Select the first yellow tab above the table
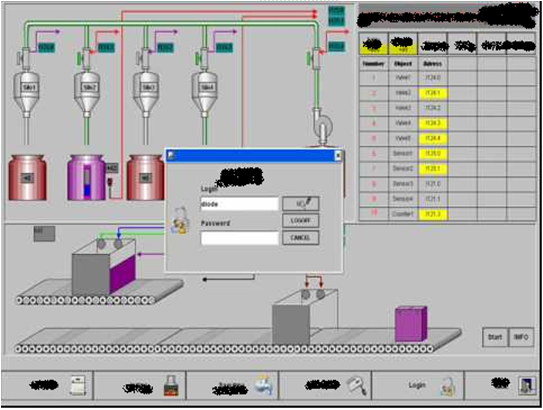The height and width of the screenshot is (410, 543). pos(373,44)
